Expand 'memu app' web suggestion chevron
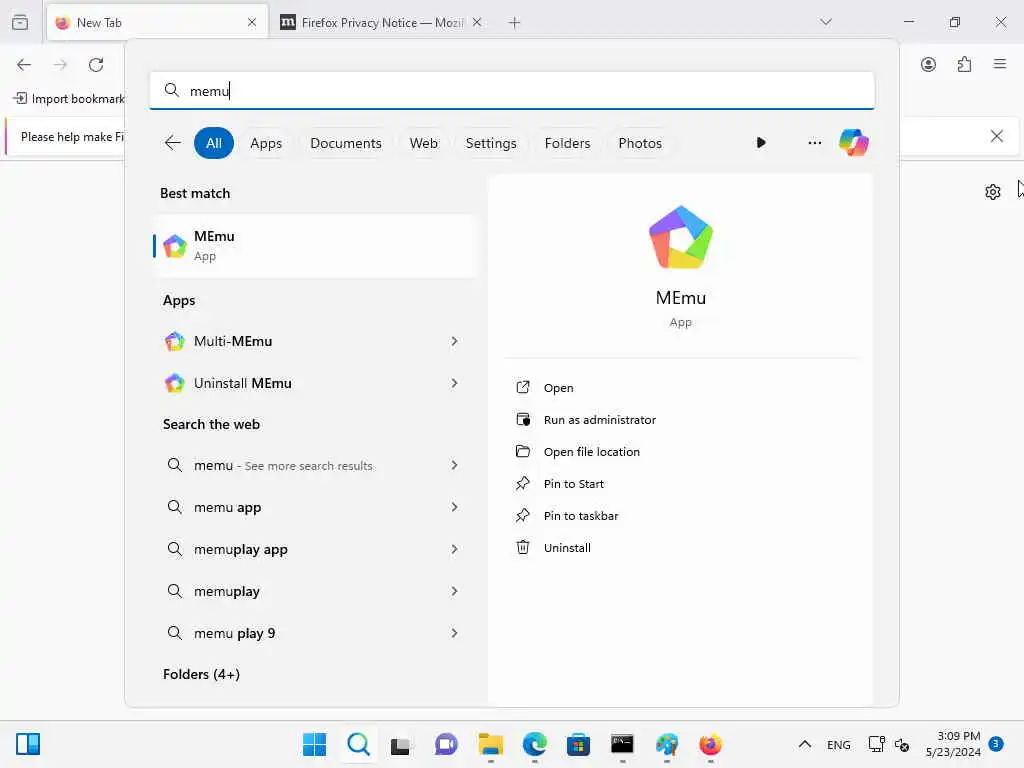The width and height of the screenshot is (1024, 768). pos(454,507)
